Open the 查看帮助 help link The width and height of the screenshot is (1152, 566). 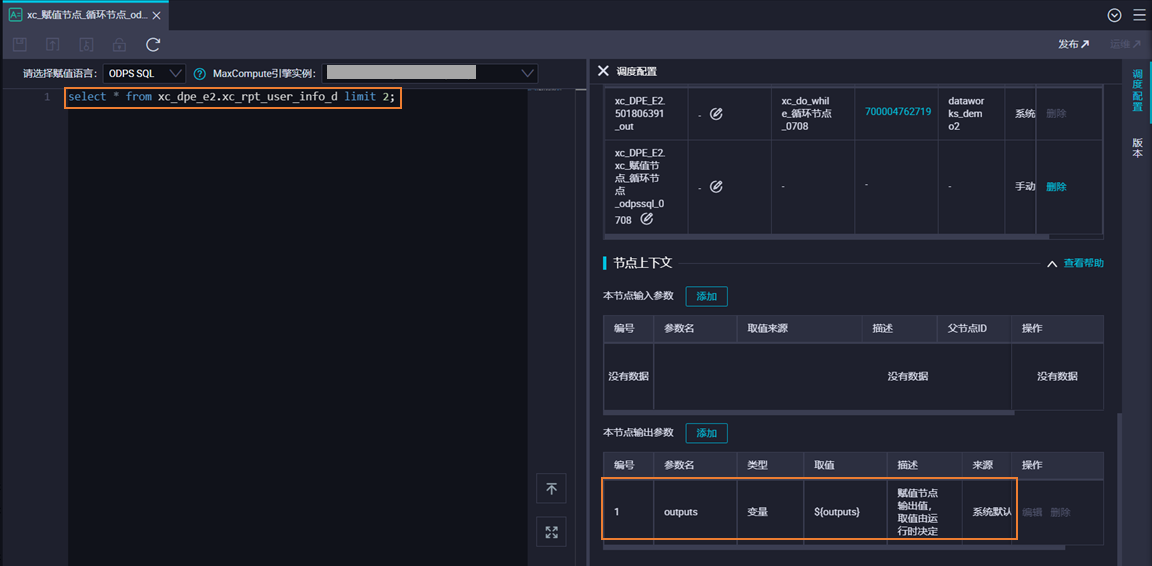[x=1084, y=263]
